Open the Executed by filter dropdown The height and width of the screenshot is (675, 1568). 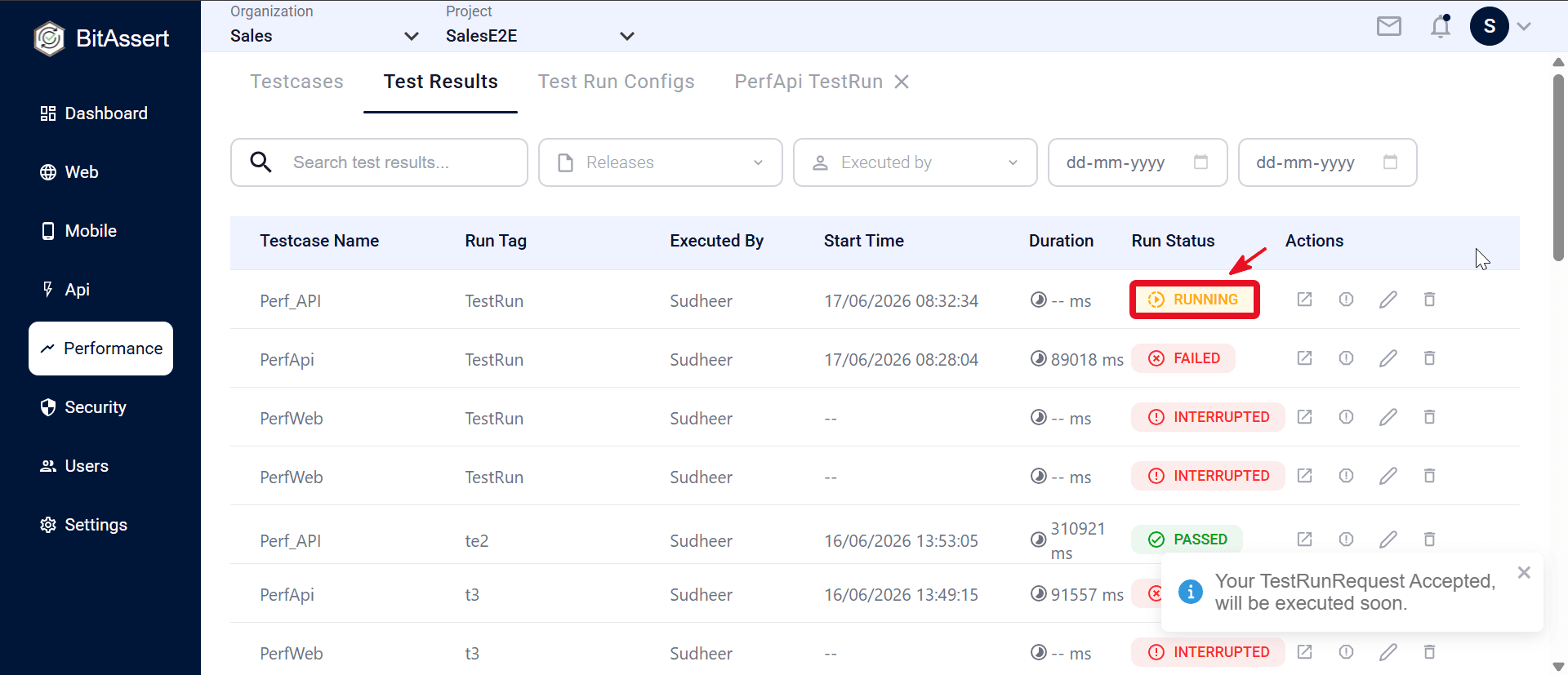915,162
